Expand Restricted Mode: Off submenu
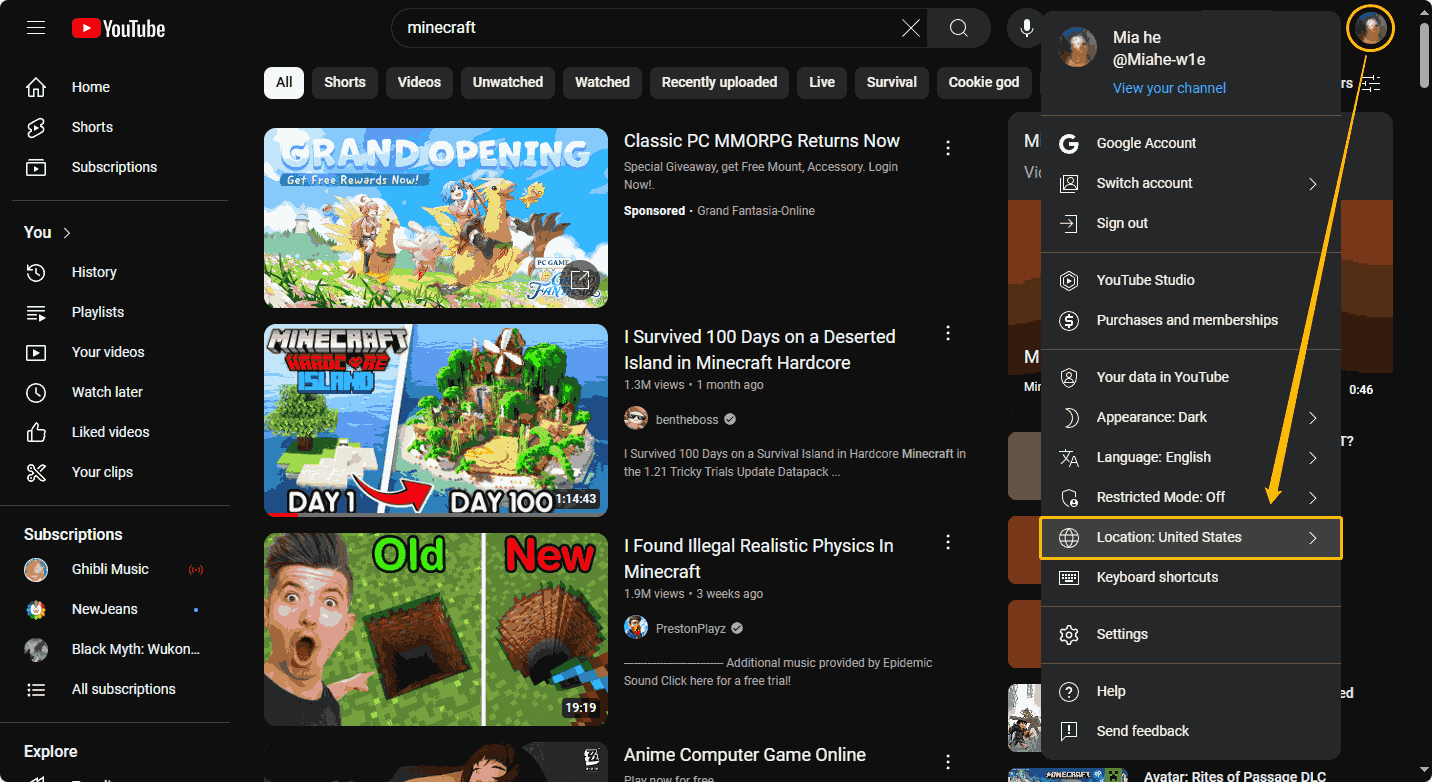Image resolution: width=1432 pixels, height=782 pixels. click(1190, 497)
